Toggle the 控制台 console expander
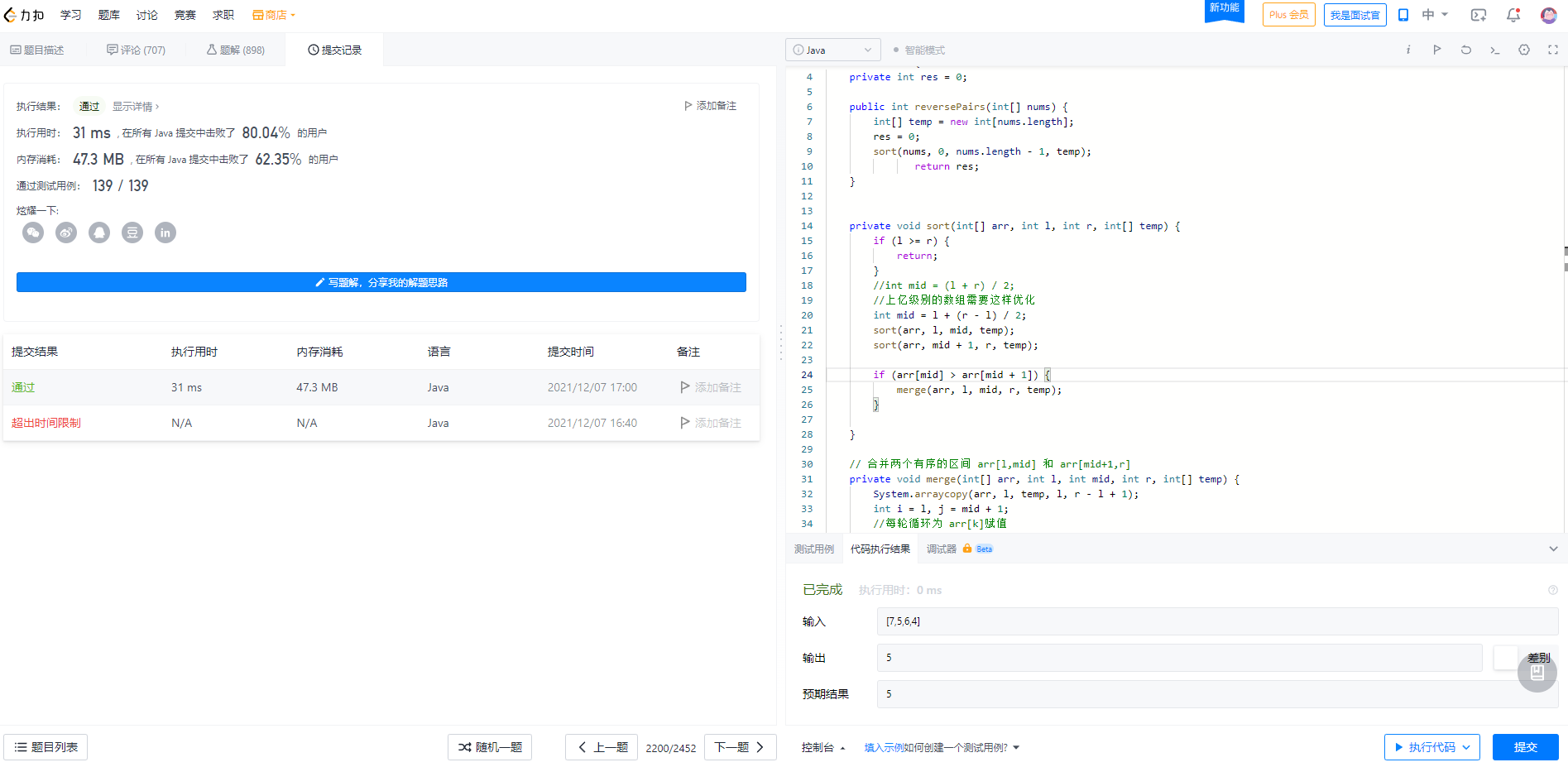The image size is (1568, 767). (x=823, y=747)
